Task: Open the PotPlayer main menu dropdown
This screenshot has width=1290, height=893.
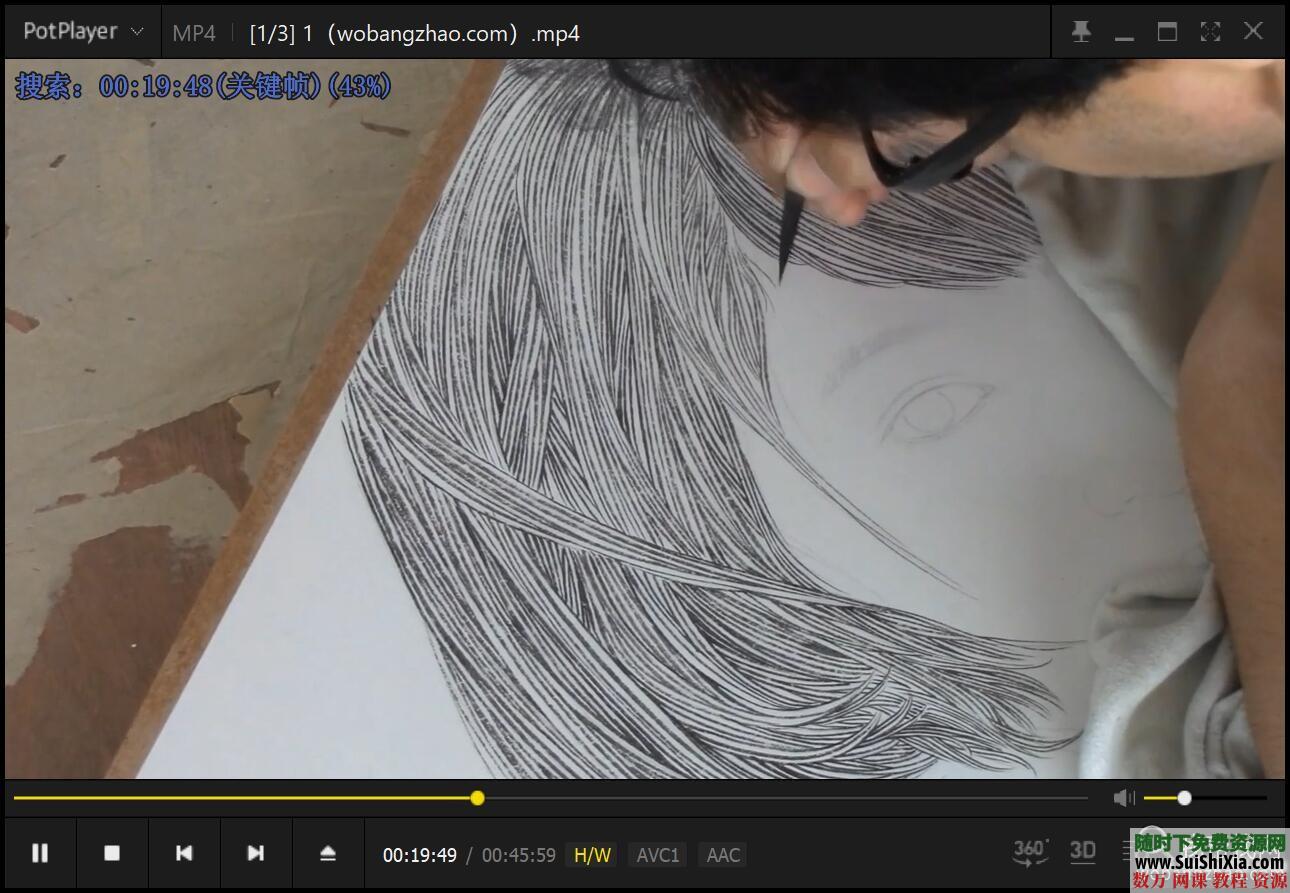Action: 82,31
